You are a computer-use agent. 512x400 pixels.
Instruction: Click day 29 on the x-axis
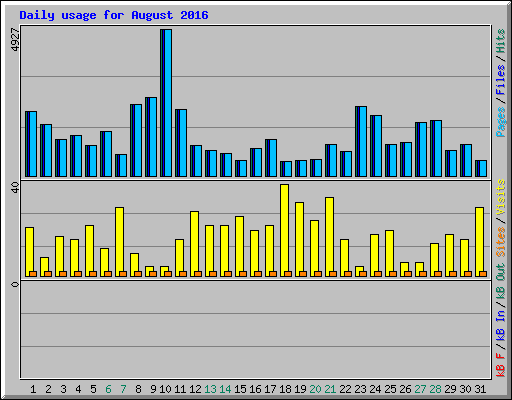click(x=450, y=389)
